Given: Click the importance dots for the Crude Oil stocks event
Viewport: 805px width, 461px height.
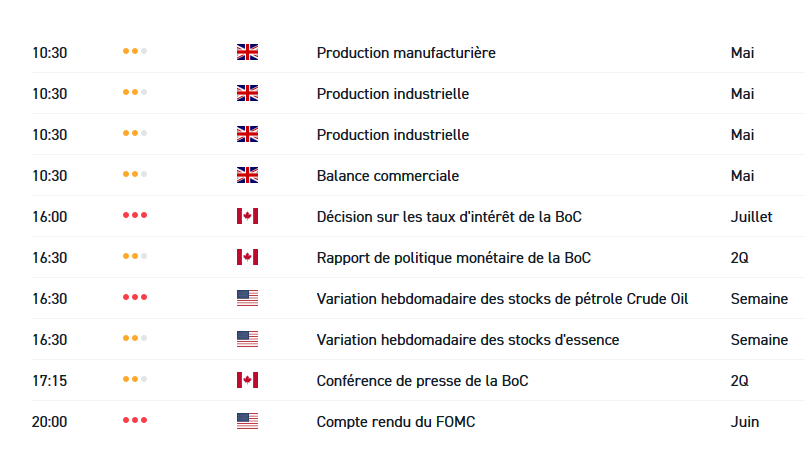Looking at the screenshot, I should point(135,298).
